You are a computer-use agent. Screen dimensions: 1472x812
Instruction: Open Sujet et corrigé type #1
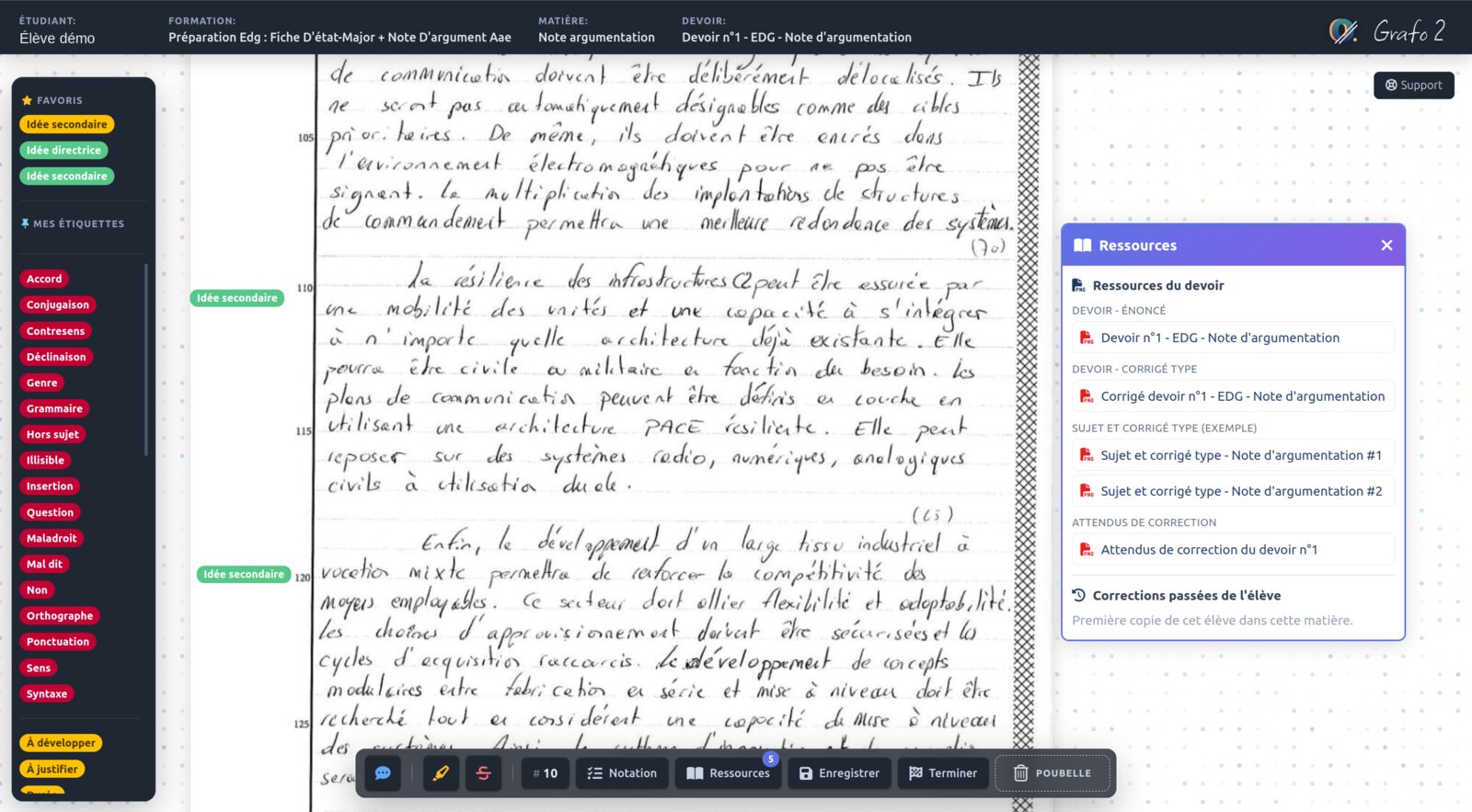click(1233, 455)
